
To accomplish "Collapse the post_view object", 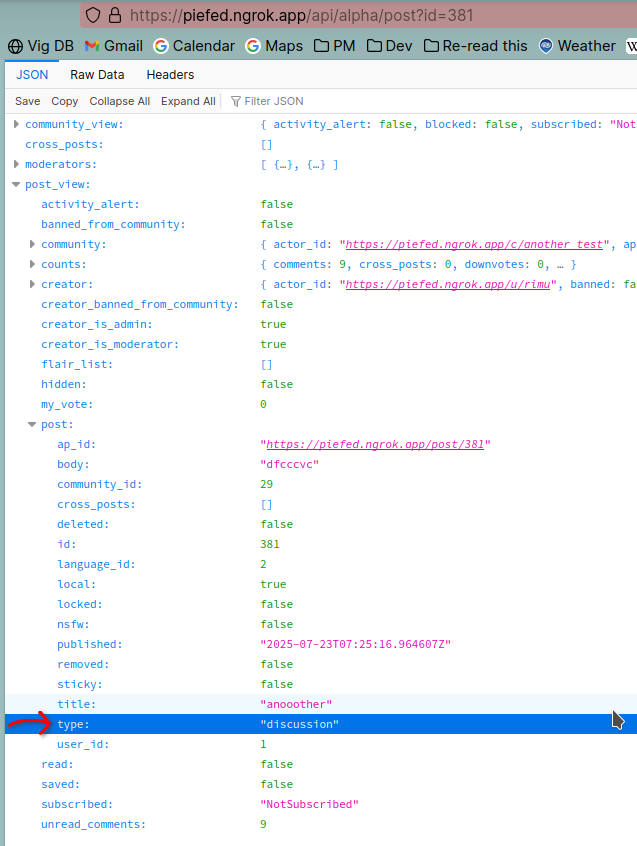I will click(16, 184).
